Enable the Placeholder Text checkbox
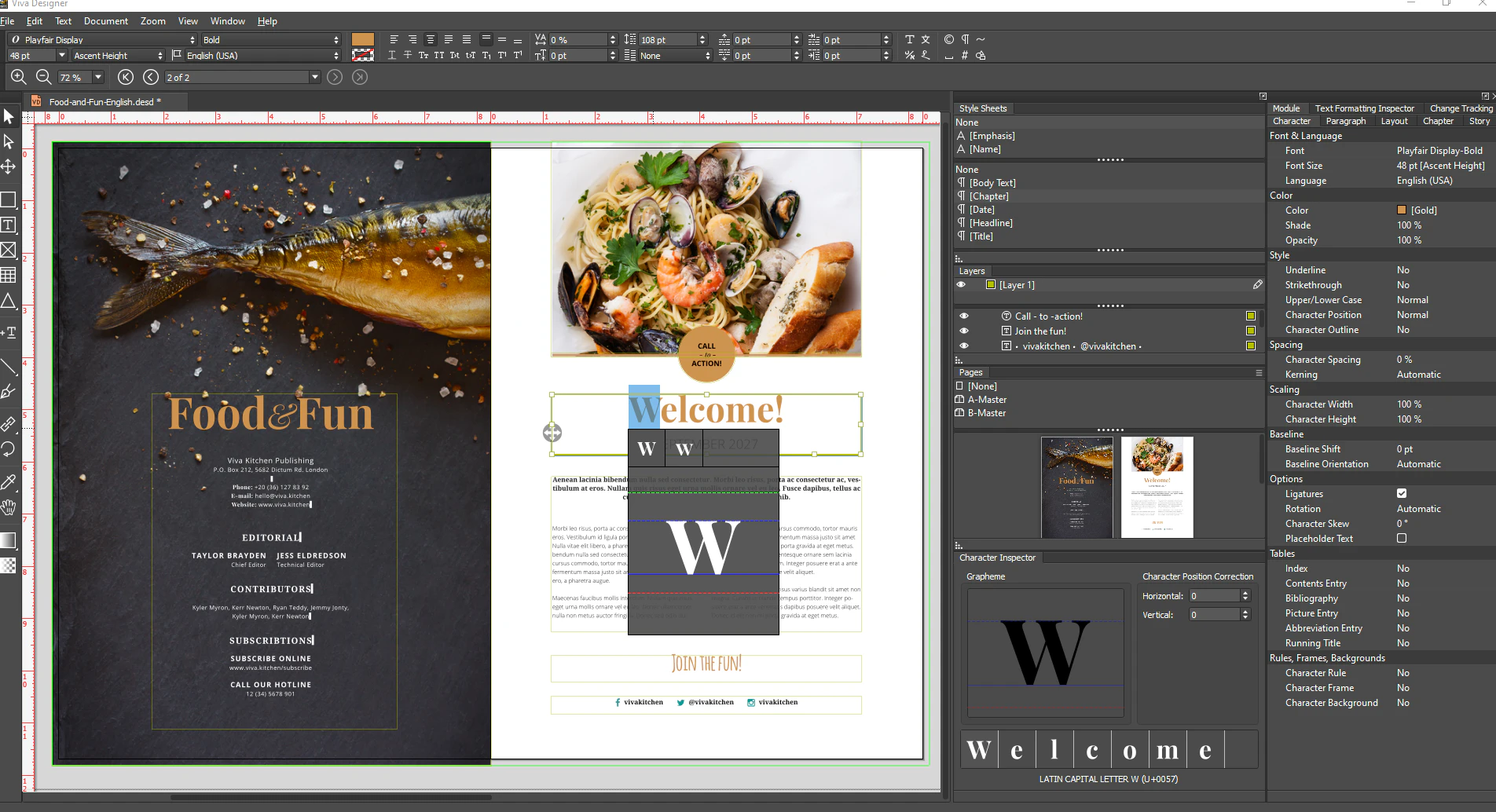 [1402, 538]
